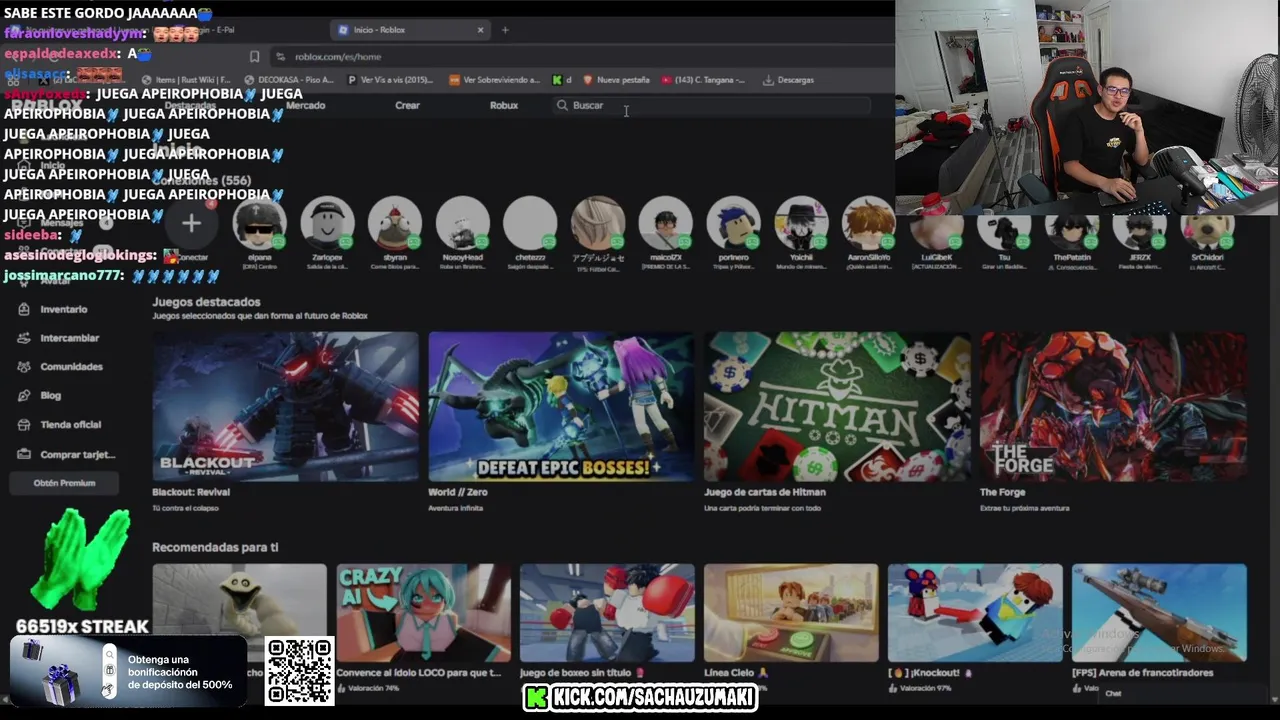Click the Intercambiar sidebar icon
The image size is (1280, 720).
[x=23, y=338]
